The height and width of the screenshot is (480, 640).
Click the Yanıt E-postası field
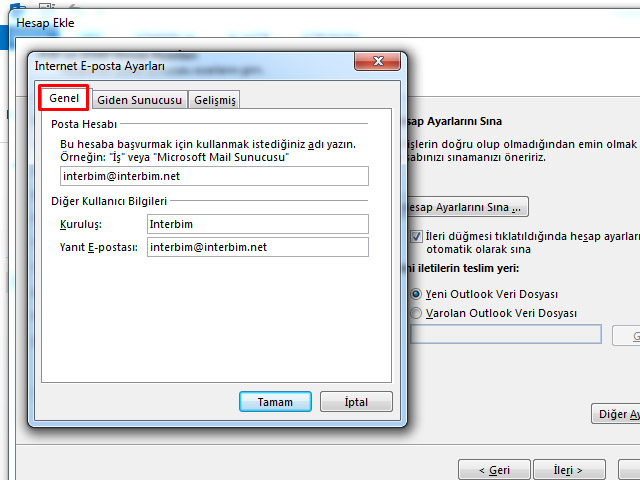point(257,247)
